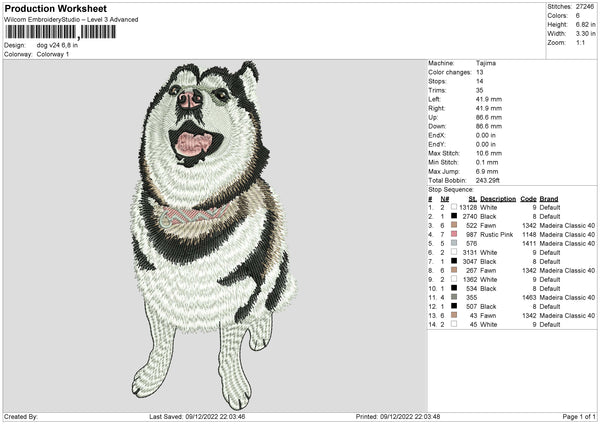Click 'Madeira Classic 40' brand in row 13
This screenshot has width=600, height=424.
point(567,316)
